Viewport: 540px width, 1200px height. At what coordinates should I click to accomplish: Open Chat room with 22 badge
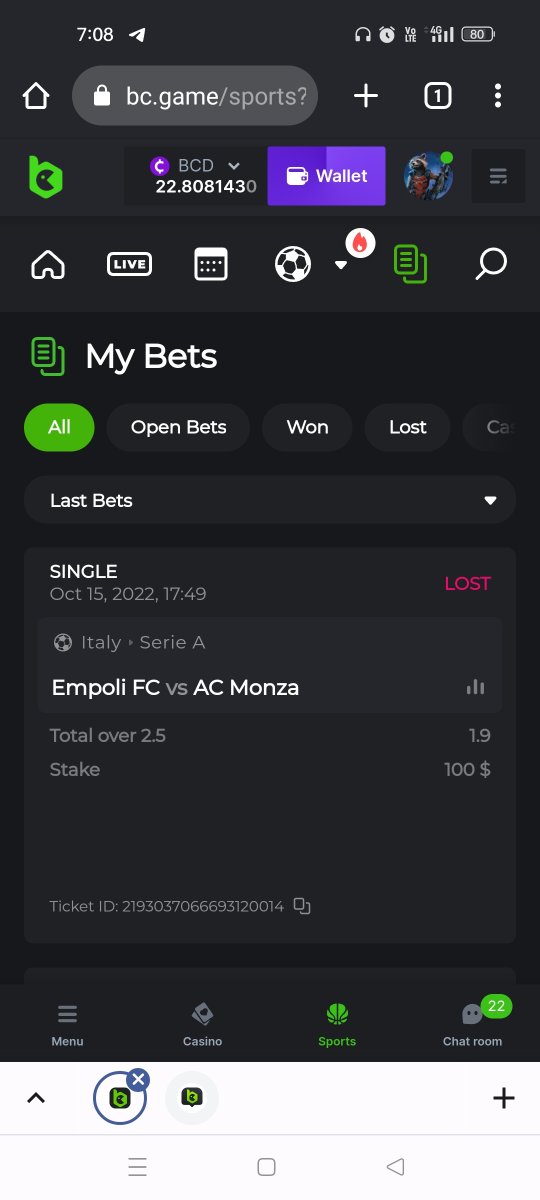(x=472, y=1025)
